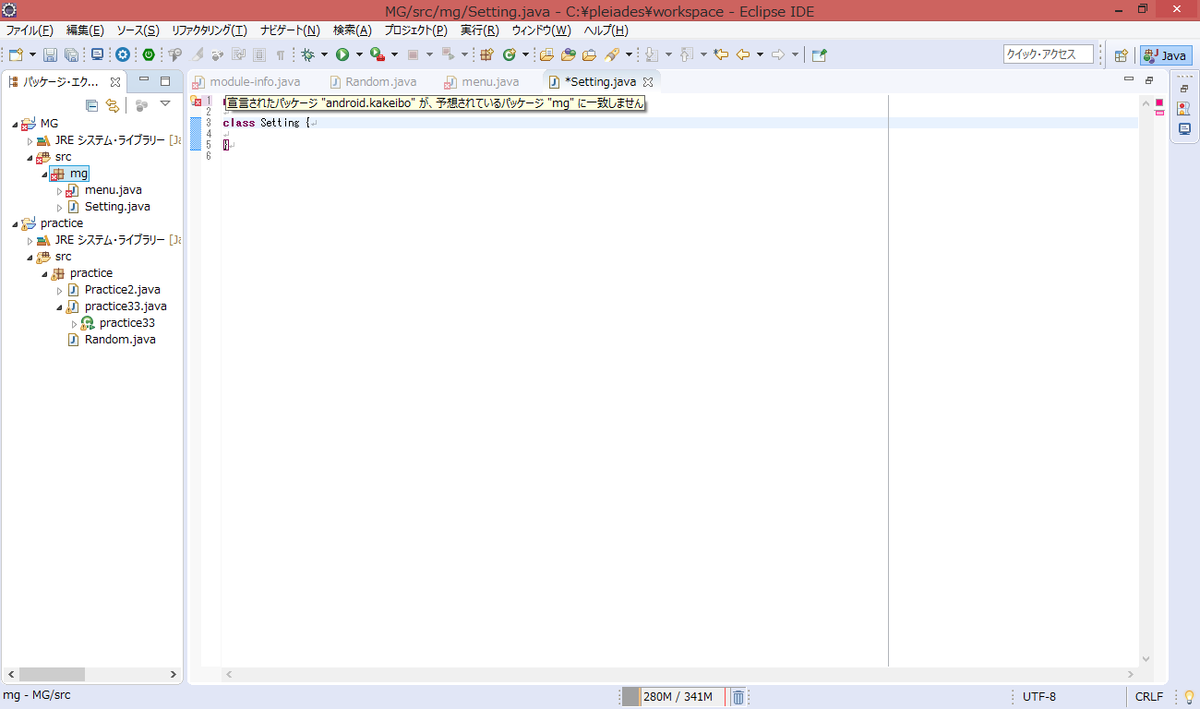Jump to Last Edit Location arrow icon
This screenshot has width=1200, height=709.
[x=720, y=55]
